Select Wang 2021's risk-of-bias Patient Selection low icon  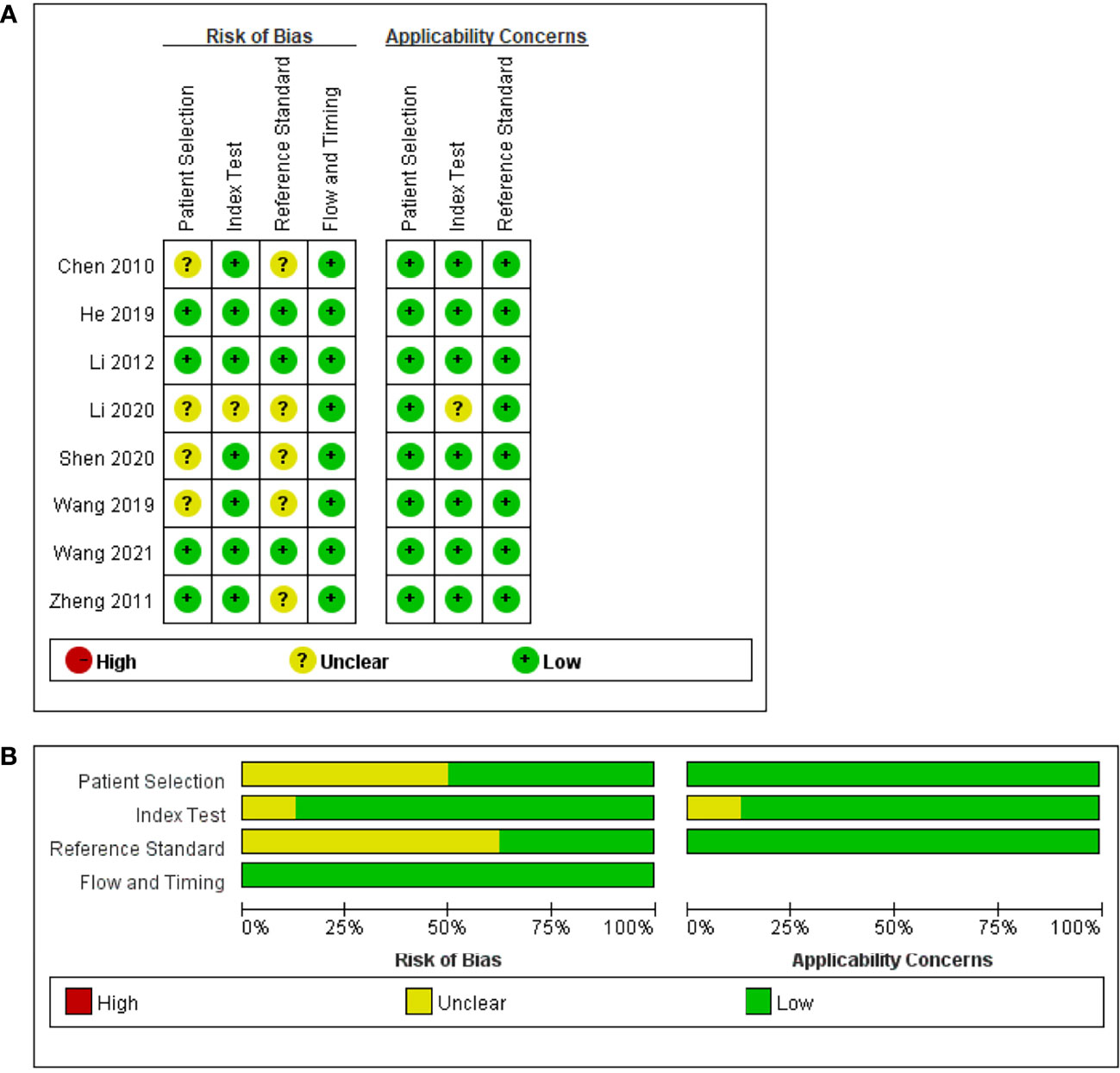(x=187, y=551)
